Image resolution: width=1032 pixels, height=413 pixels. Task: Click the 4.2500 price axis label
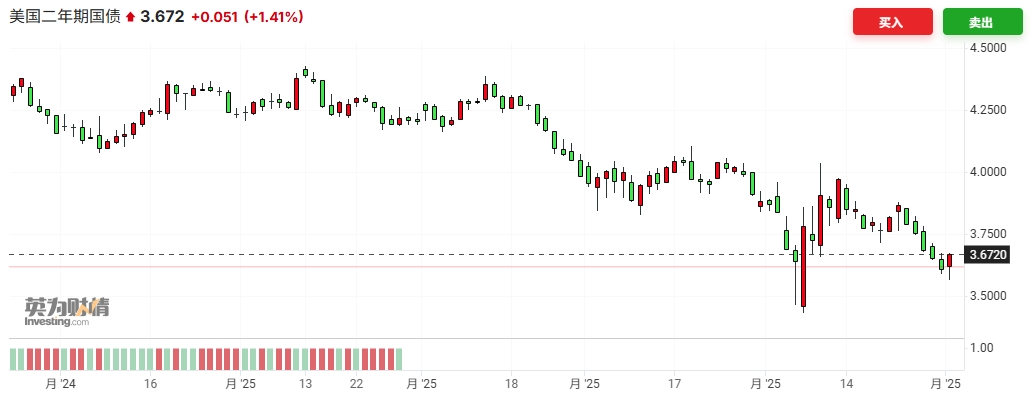pos(987,110)
